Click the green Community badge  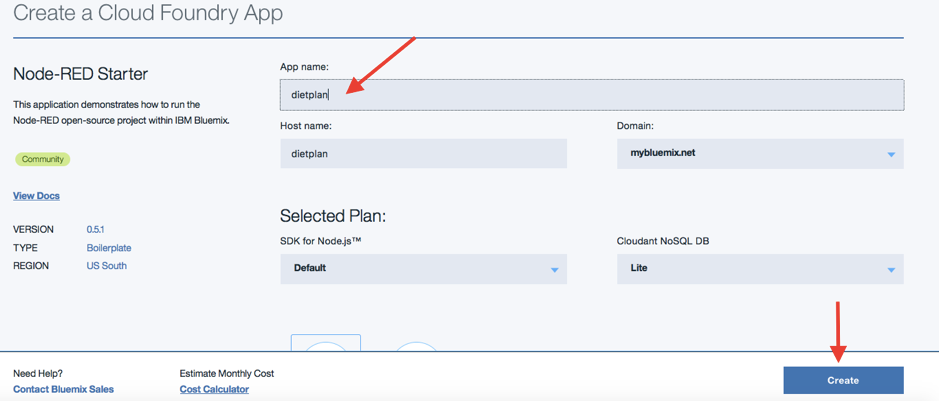point(42,159)
